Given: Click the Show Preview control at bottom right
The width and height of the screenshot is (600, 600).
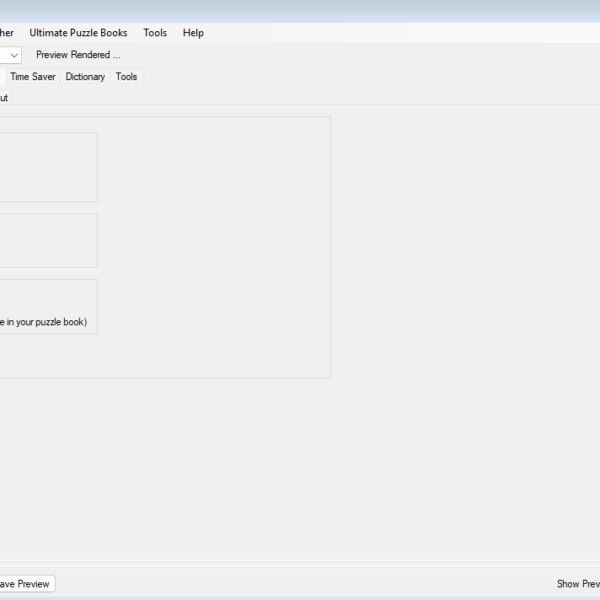Looking at the screenshot, I should [x=578, y=584].
